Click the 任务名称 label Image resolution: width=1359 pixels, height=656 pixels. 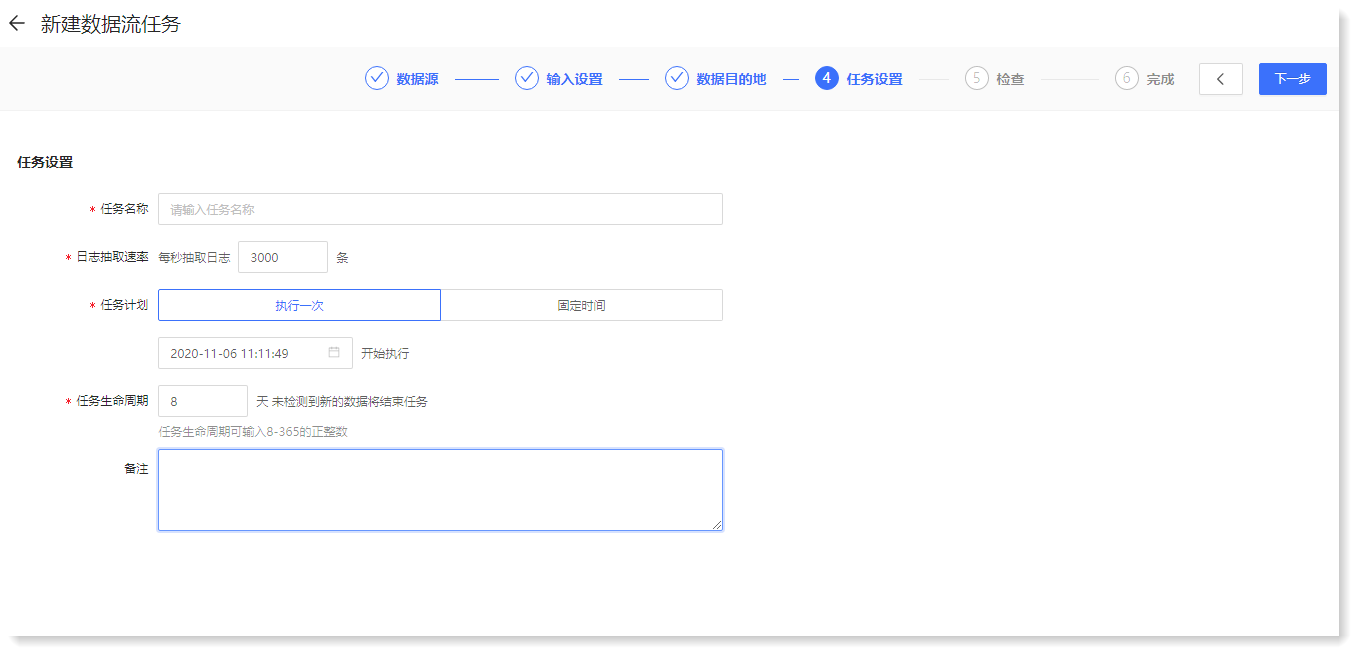coord(124,209)
